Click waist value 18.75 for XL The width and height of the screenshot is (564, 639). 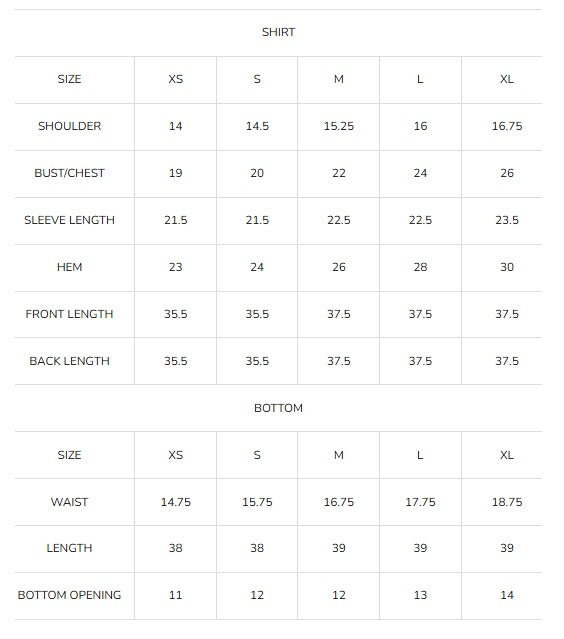[x=507, y=502]
